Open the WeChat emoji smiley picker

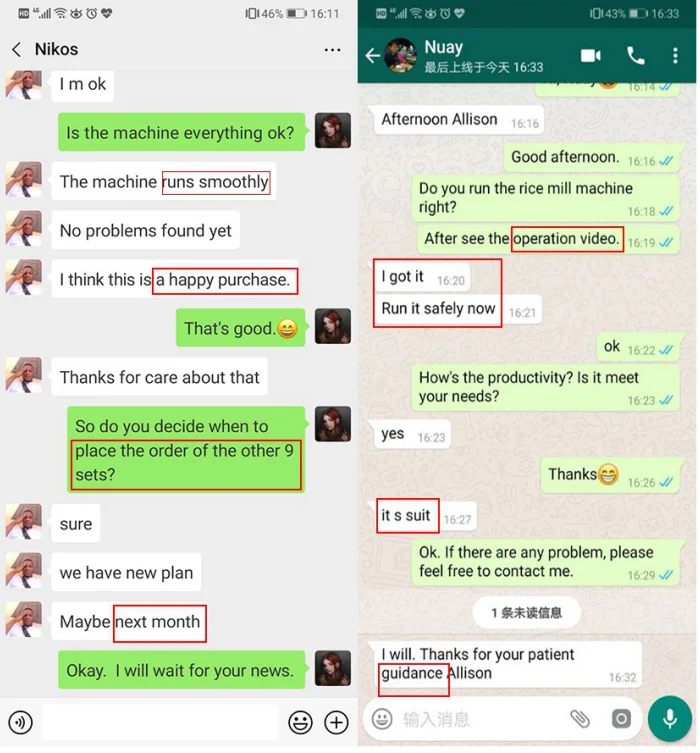coord(301,722)
